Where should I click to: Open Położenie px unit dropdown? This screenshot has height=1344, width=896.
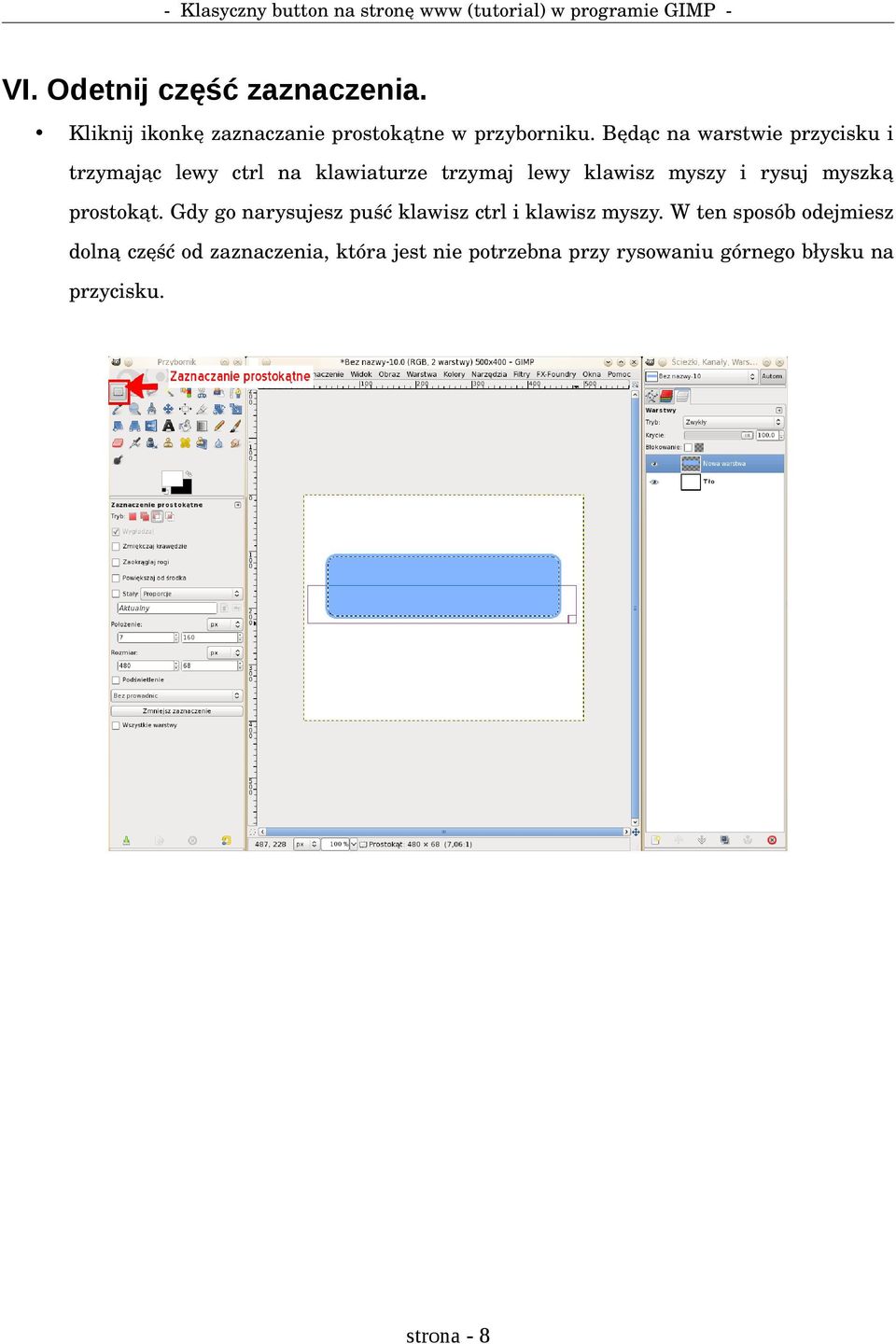click(225, 624)
